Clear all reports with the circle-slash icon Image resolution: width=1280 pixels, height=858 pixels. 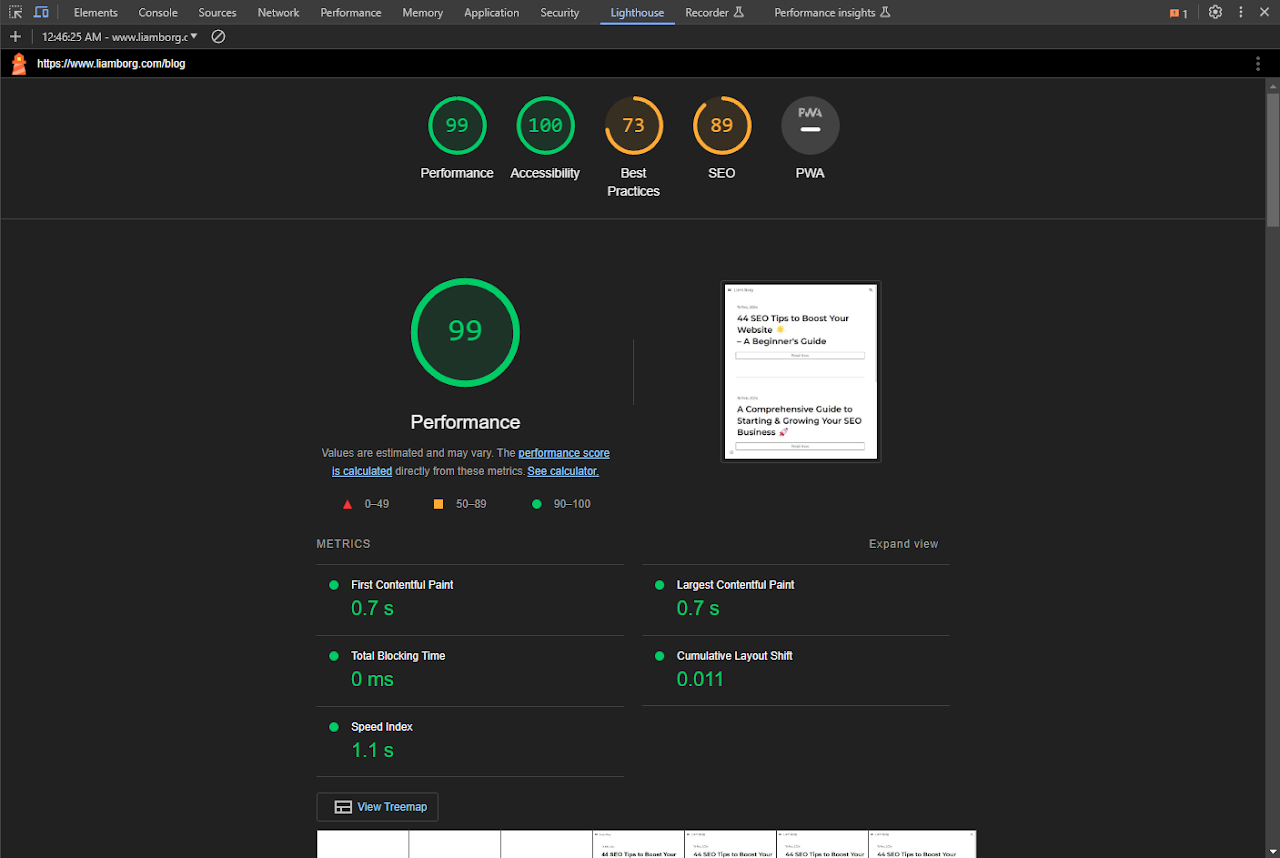pyautogui.click(x=218, y=36)
